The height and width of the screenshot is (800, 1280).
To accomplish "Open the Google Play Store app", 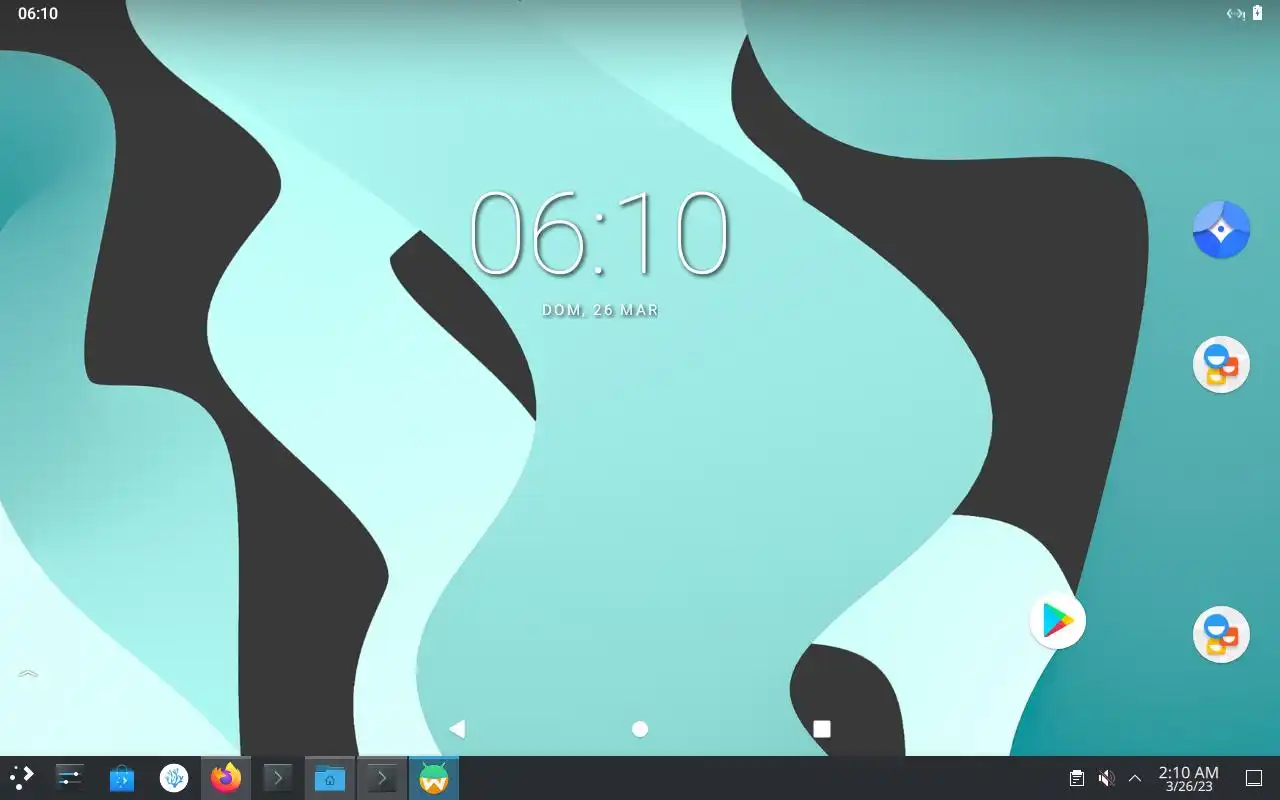I will [1057, 620].
